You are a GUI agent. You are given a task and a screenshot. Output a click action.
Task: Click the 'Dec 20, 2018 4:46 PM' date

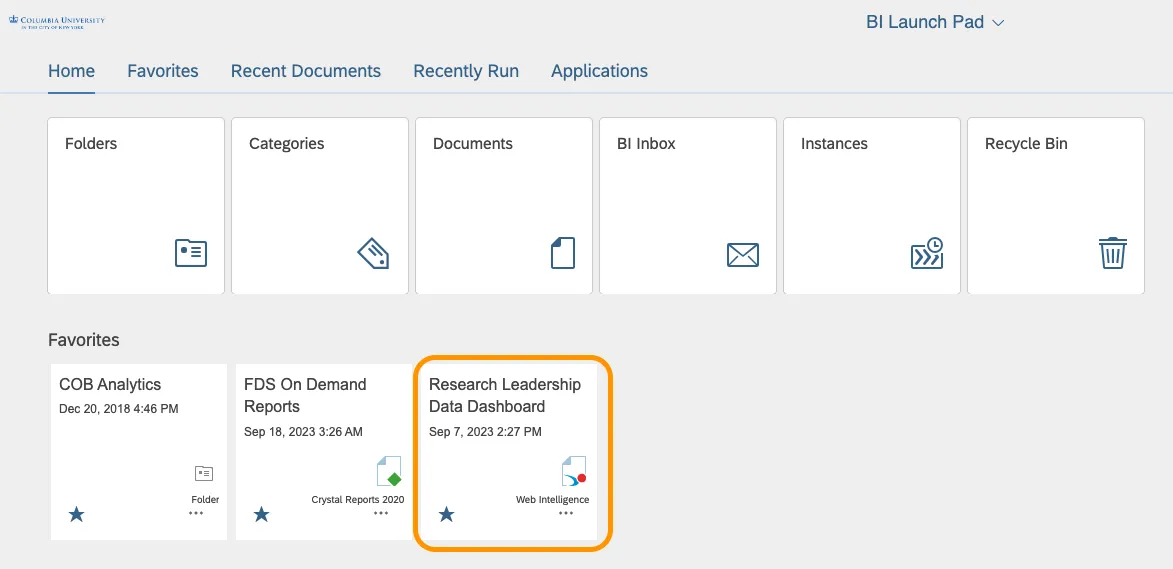pos(118,409)
